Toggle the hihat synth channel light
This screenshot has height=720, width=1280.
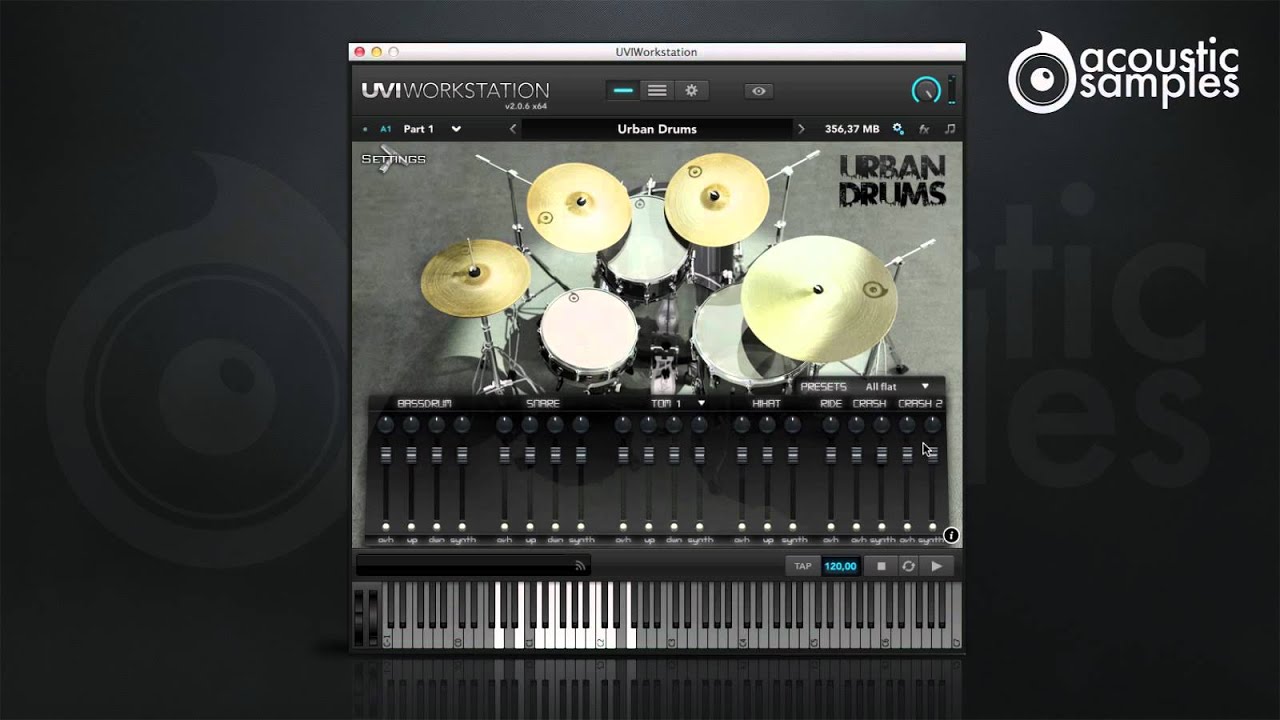point(793,526)
